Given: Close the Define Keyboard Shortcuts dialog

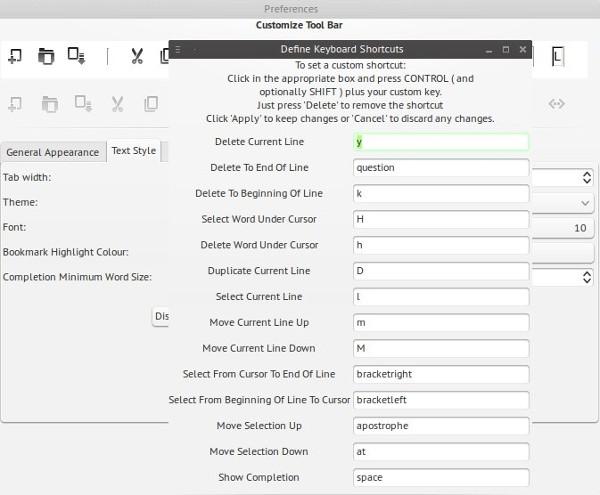Looking at the screenshot, I should pos(523,49).
